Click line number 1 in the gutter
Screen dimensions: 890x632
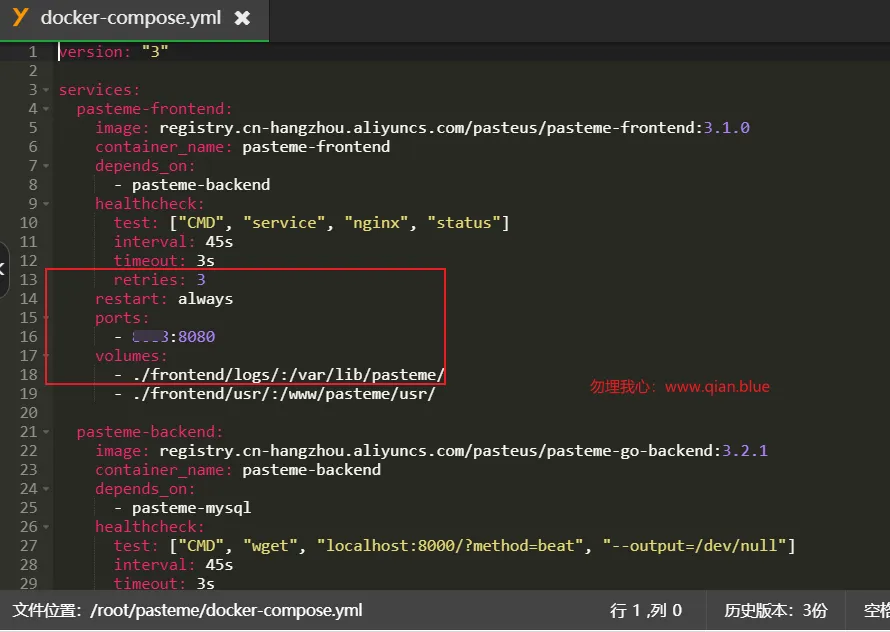click(33, 52)
